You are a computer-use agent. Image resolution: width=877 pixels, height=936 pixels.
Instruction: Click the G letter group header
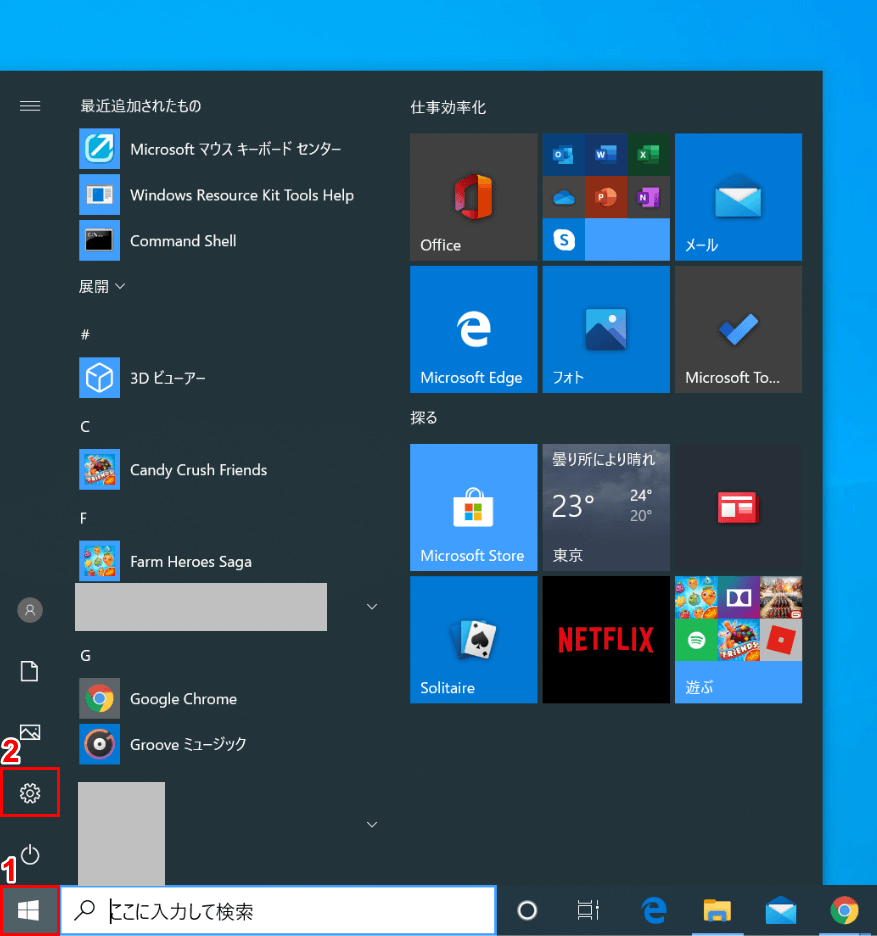(x=85, y=655)
